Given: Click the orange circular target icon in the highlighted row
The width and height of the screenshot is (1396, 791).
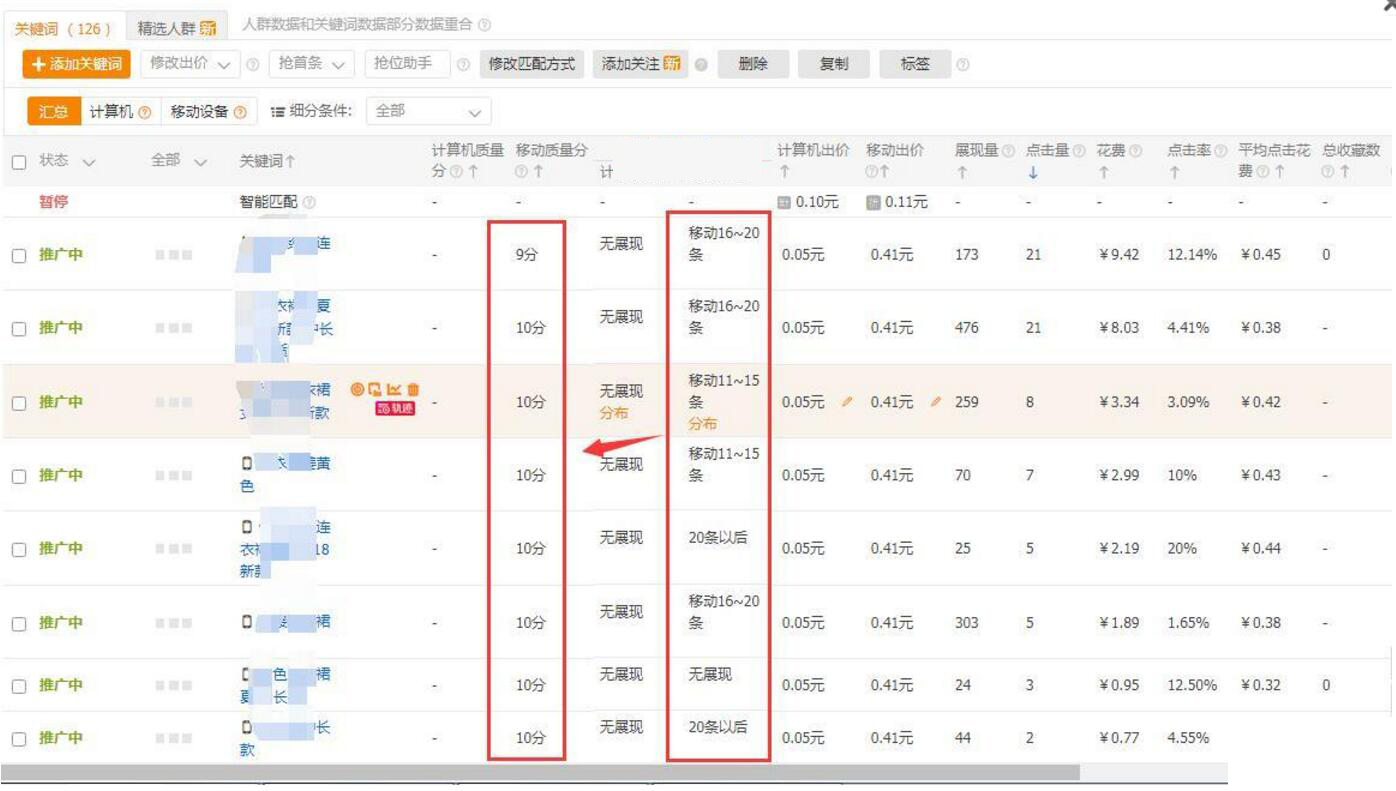Looking at the screenshot, I should 357,389.
